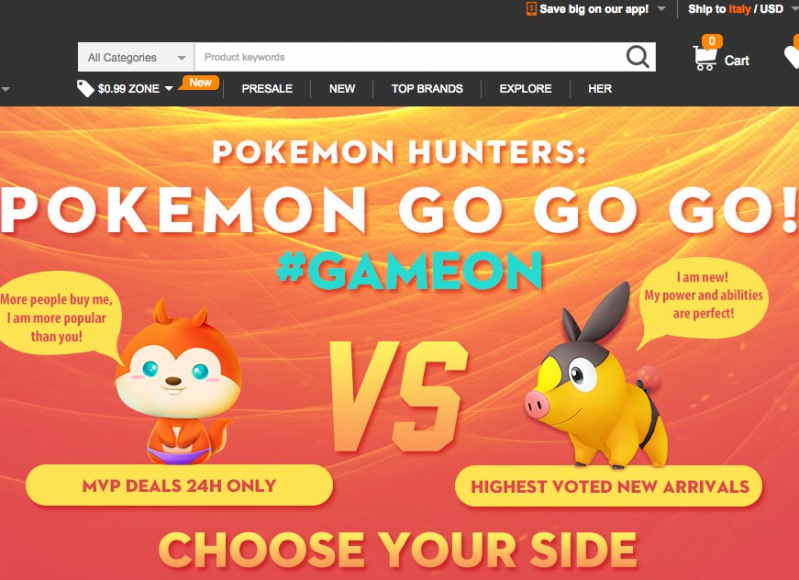Click the Product keywords search field
This screenshot has width=799, height=580.
point(410,57)
